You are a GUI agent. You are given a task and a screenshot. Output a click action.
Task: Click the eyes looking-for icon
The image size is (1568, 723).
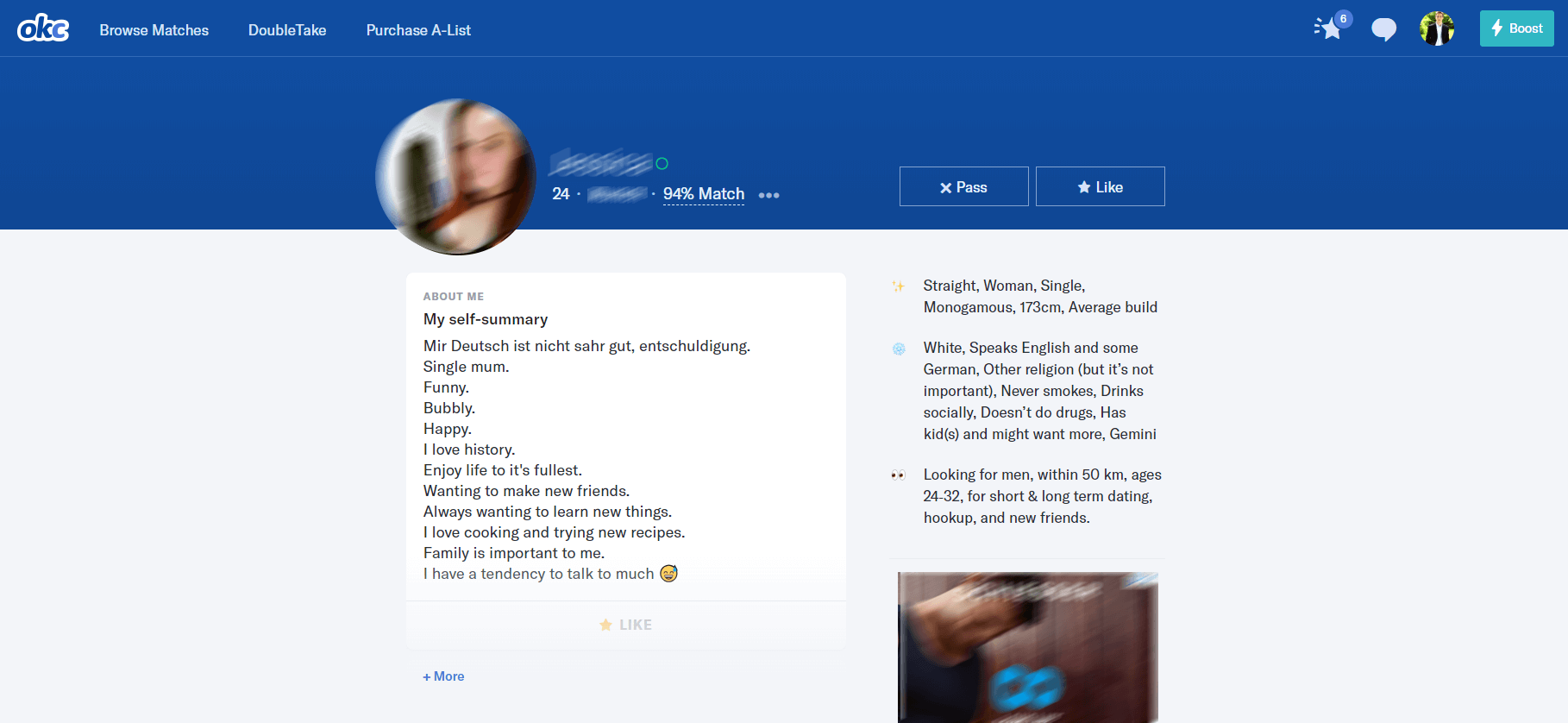(899, 475)
